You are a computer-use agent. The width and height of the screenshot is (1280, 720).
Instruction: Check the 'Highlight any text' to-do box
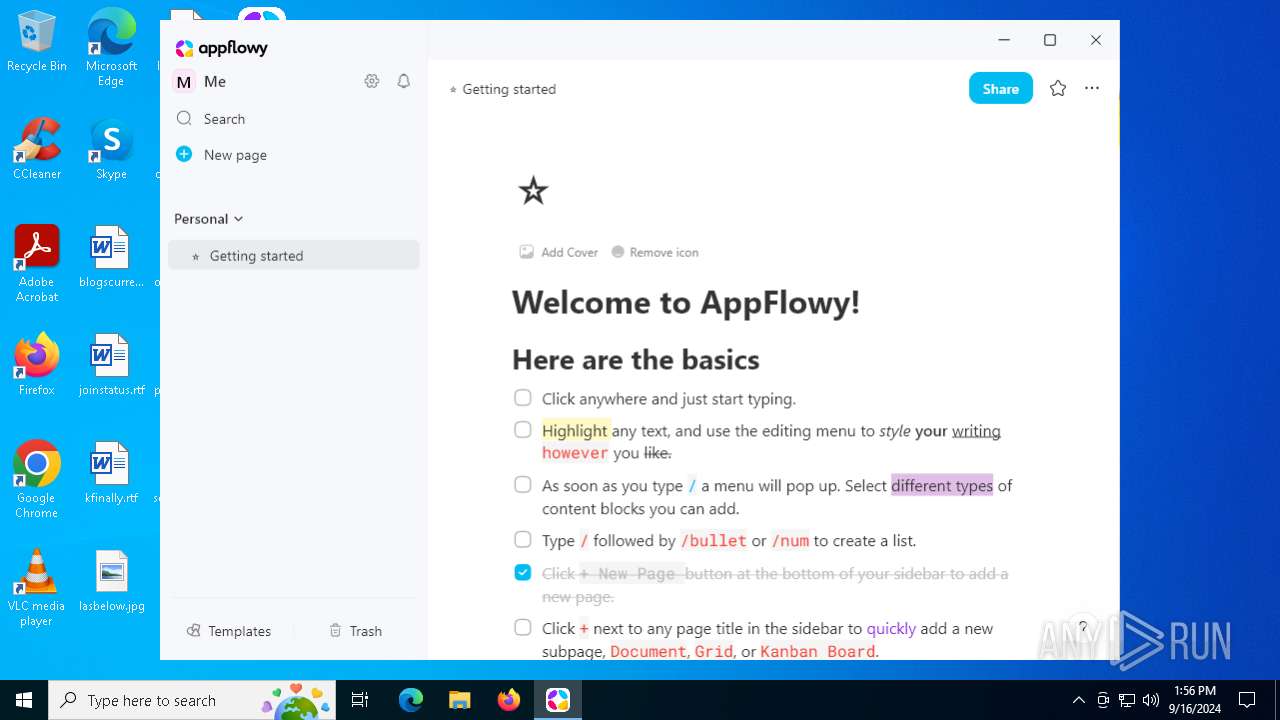(x=523, y=430)
